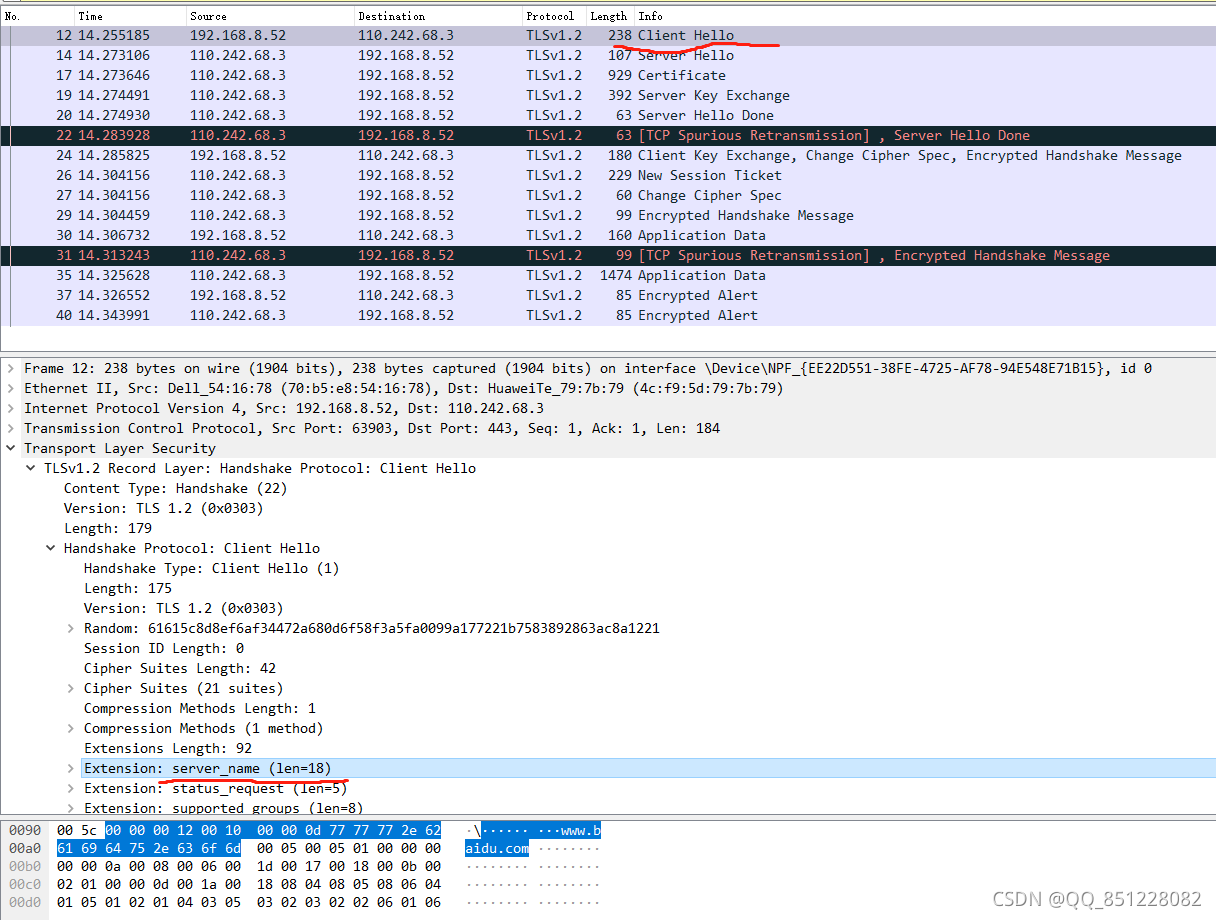This screenshot has width=1216, height=920.
Task: Select packet 35 Application Data length 1474
Action: point(608,275)
